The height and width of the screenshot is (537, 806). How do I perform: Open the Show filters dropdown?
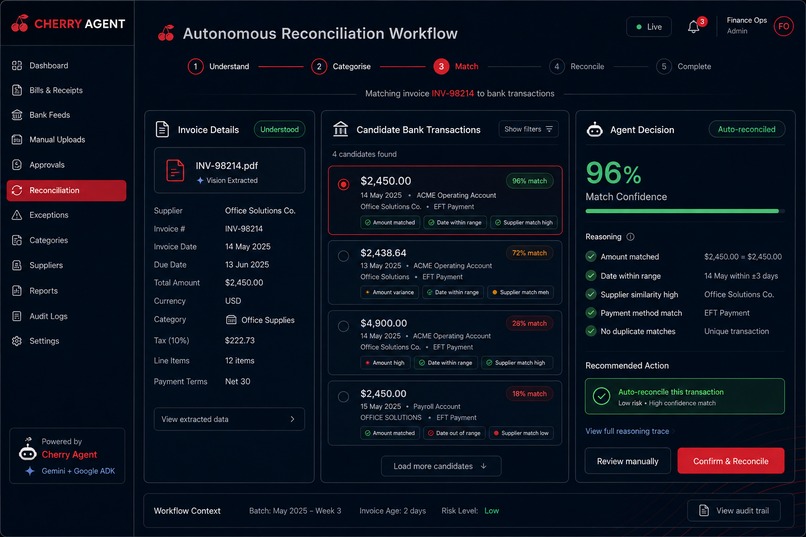(x=528, y=129)
